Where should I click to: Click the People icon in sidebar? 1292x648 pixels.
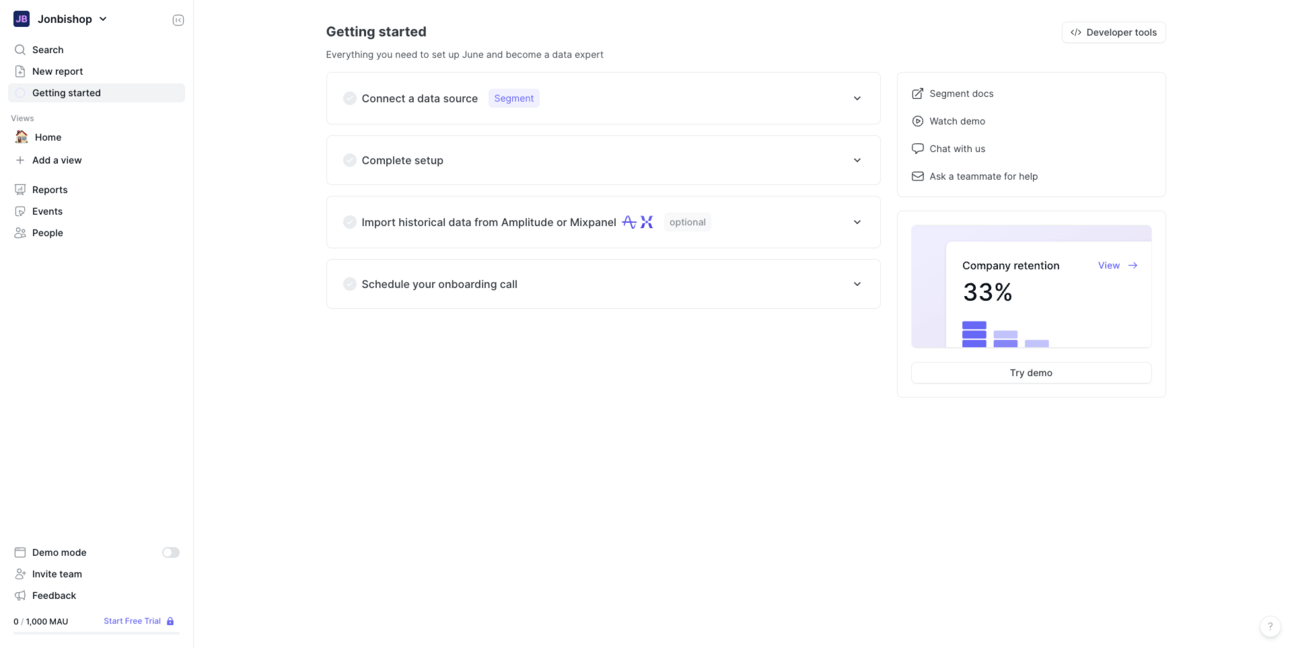20,233
